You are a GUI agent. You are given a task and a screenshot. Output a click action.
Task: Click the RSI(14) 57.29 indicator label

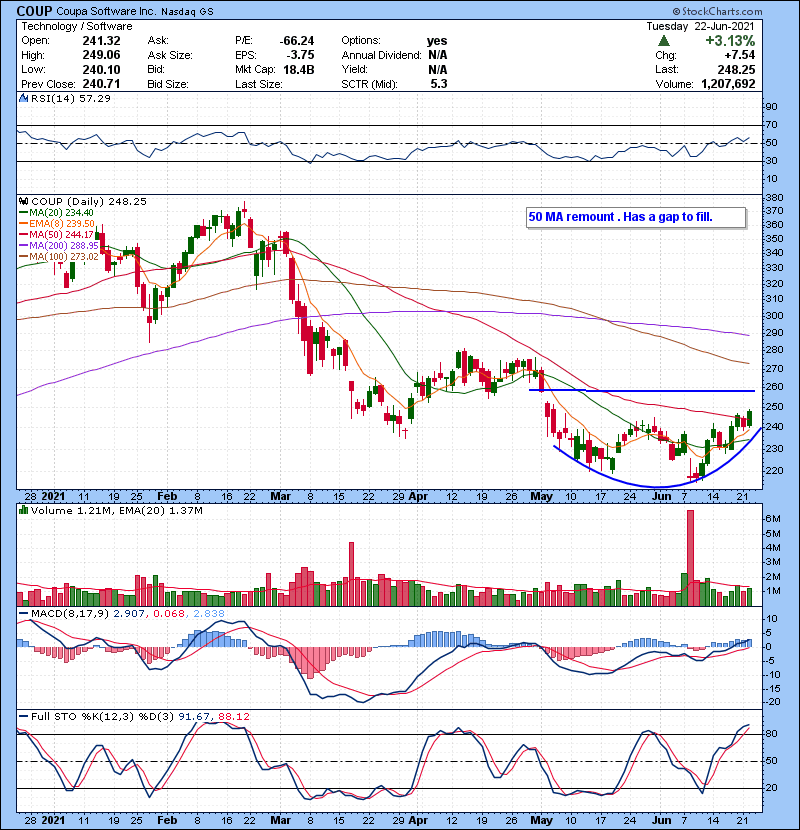(70, 98)
